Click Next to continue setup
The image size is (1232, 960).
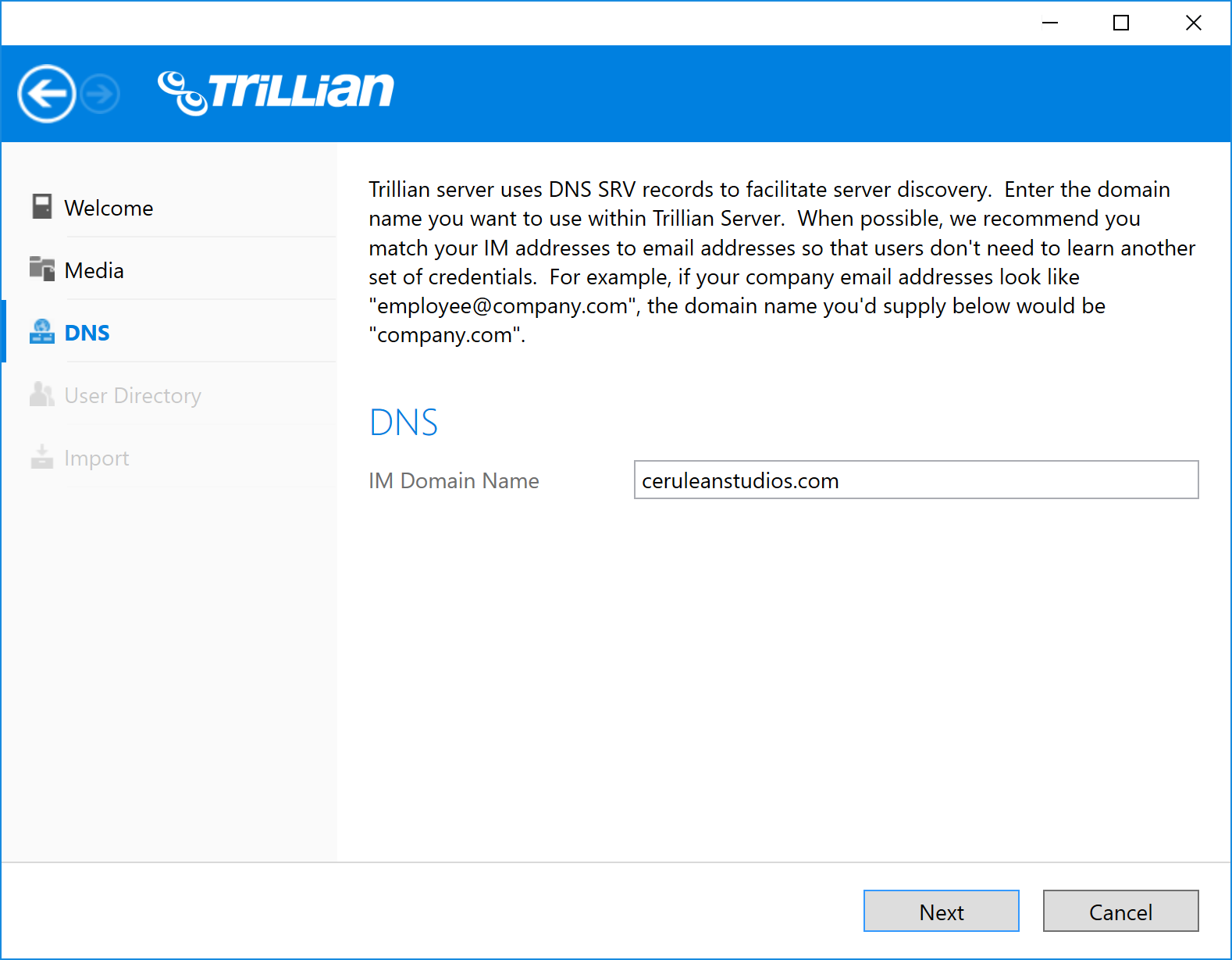tap(942, 911)
